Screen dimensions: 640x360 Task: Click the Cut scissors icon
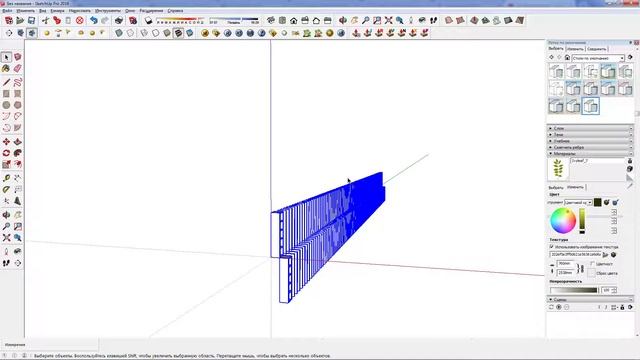(x=45, y=20)
